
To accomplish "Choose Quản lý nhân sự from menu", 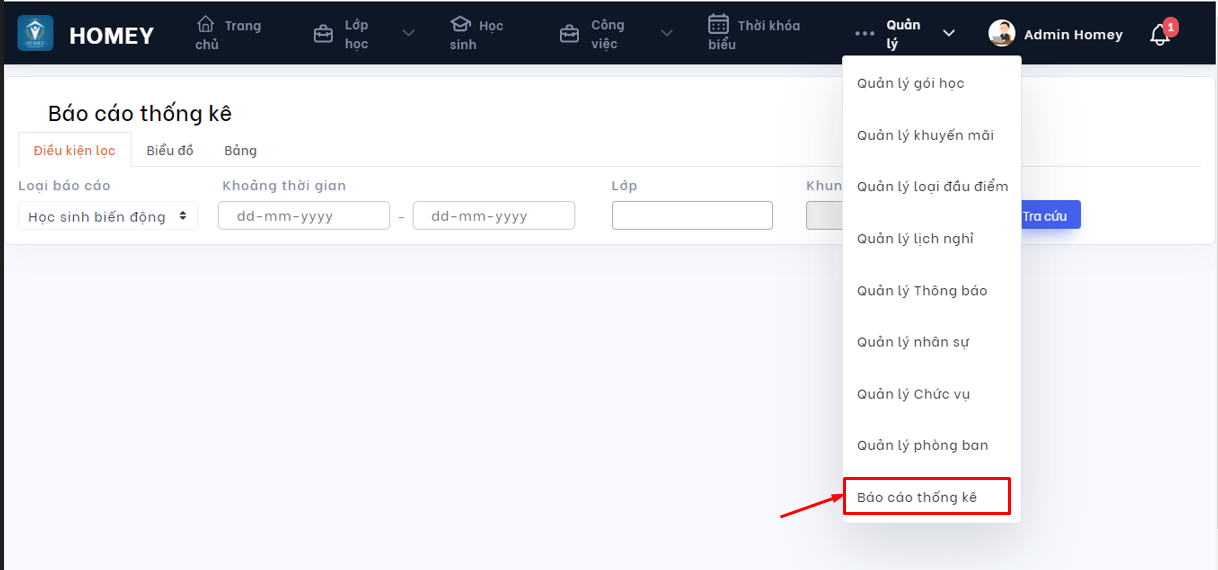I will tap(913, 342).
